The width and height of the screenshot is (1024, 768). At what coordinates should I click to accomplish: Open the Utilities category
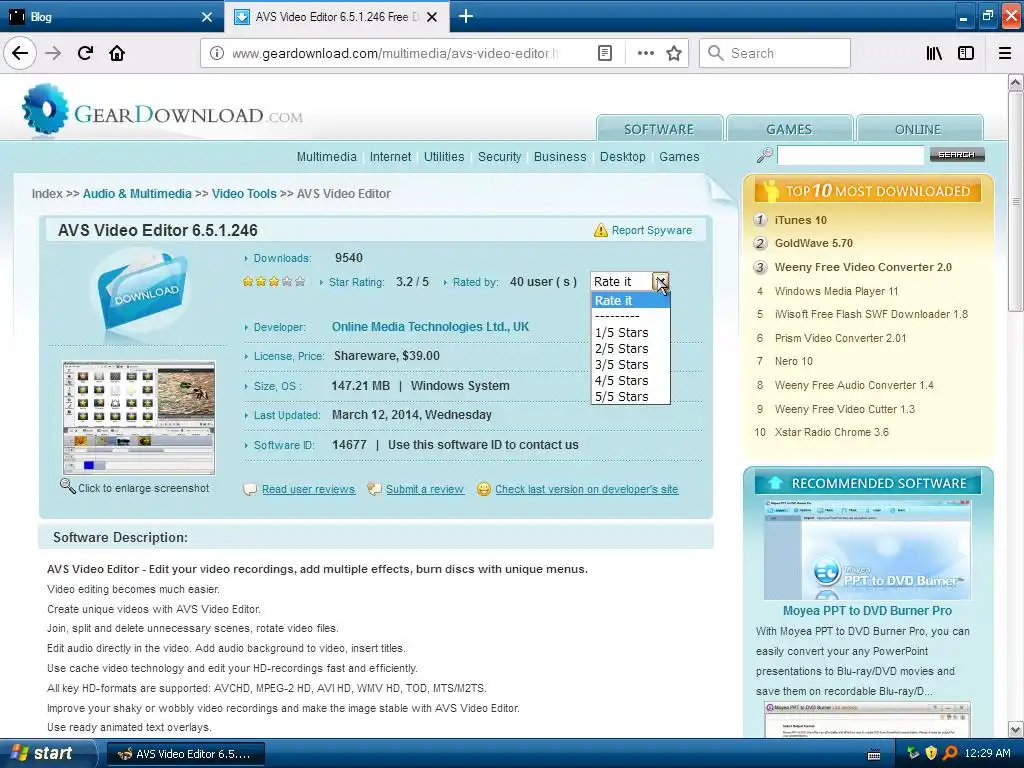444,157
